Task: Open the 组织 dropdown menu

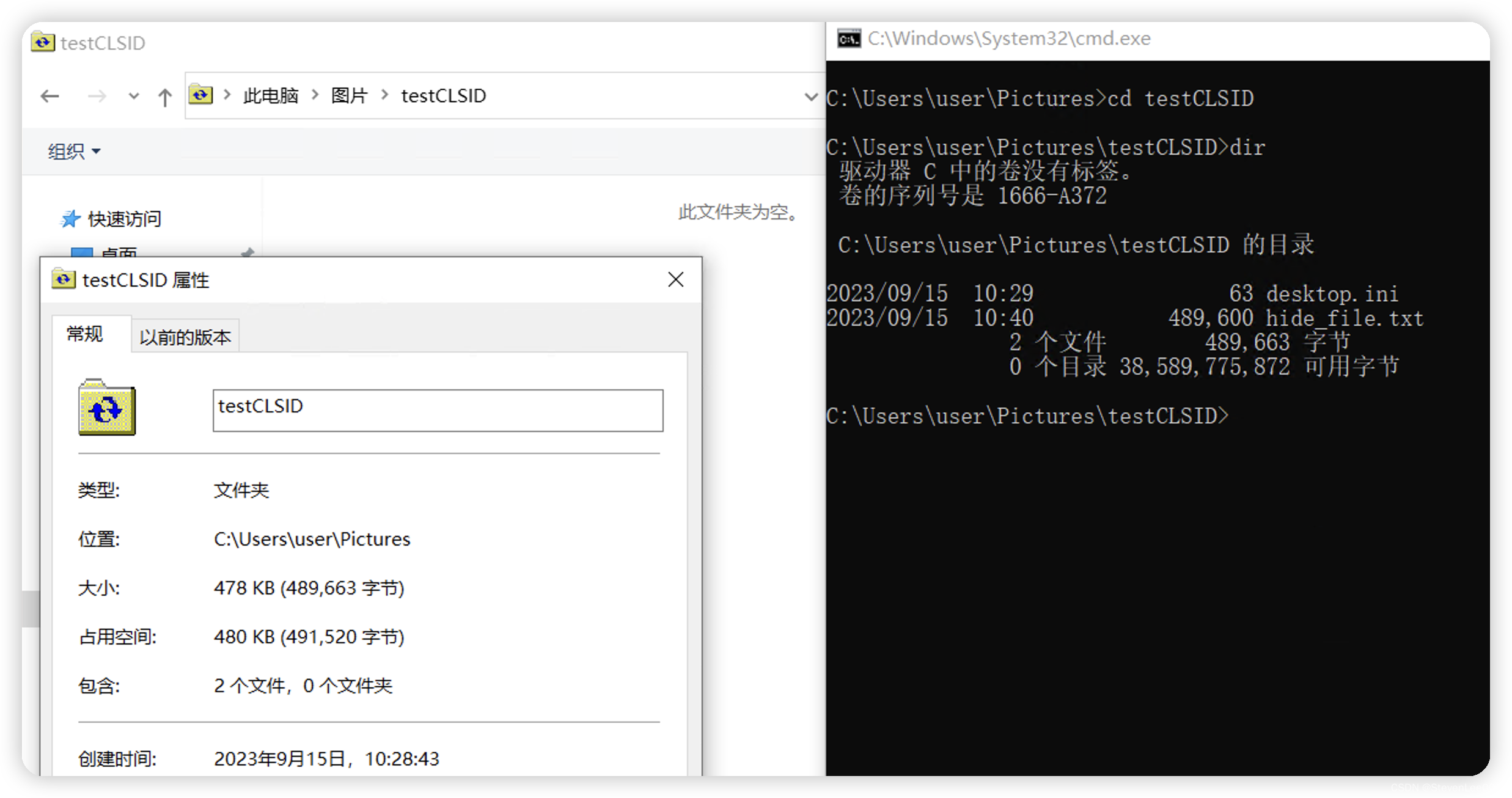Action: (x=74, y=151)
